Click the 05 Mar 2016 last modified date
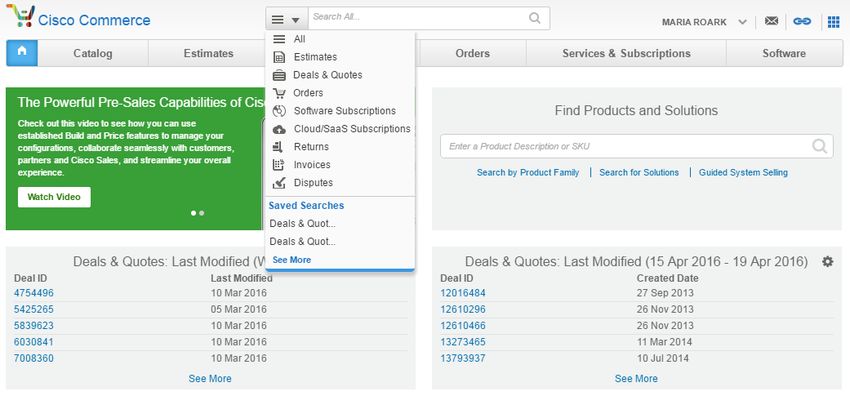The height and width of the screenshot is (396, 850). 239,309
